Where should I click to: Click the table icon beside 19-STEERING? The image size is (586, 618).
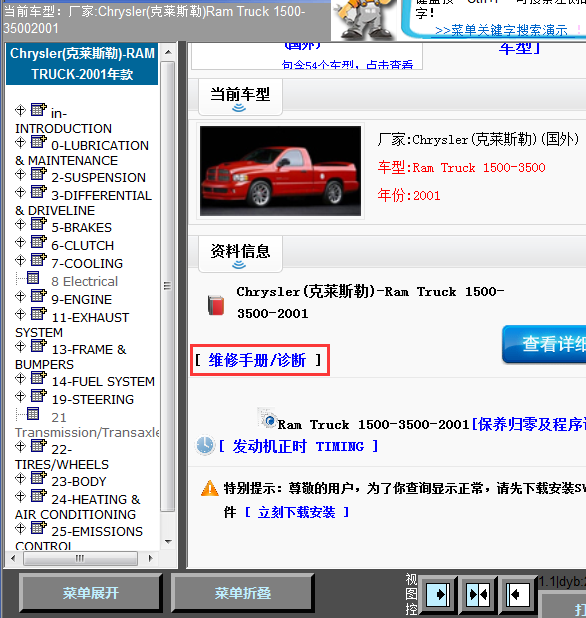tap(39, 395)
